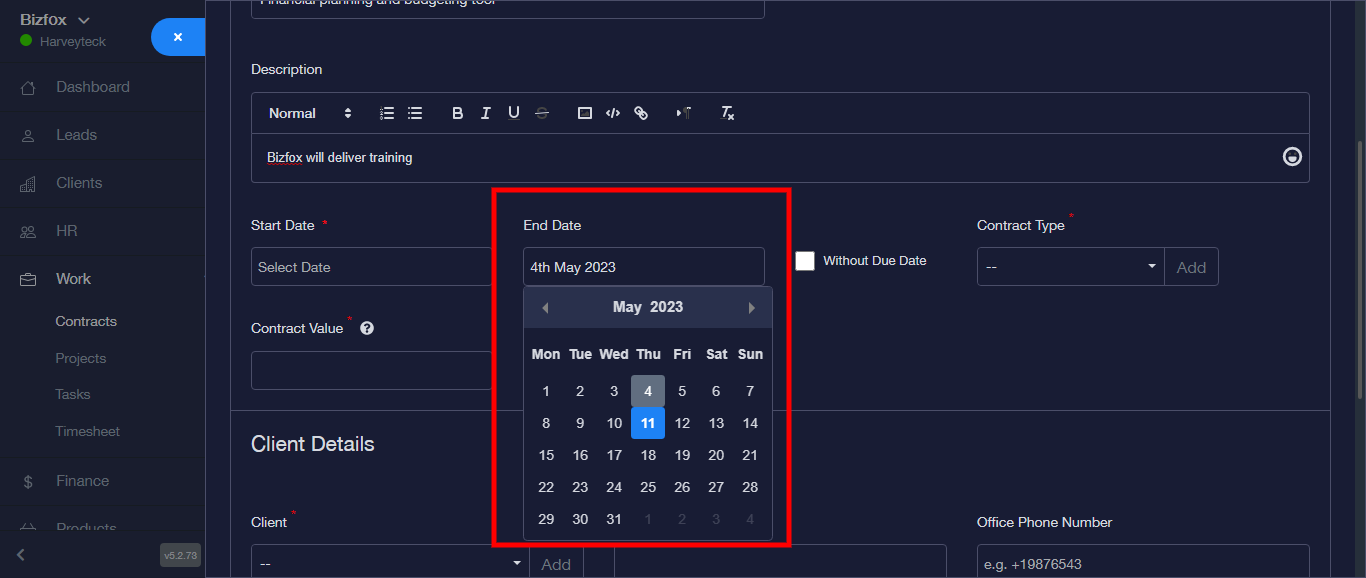The height and width of the screenshot is (578, 1366).
Task: Click the Start Date input field
Action: [371, 267]
